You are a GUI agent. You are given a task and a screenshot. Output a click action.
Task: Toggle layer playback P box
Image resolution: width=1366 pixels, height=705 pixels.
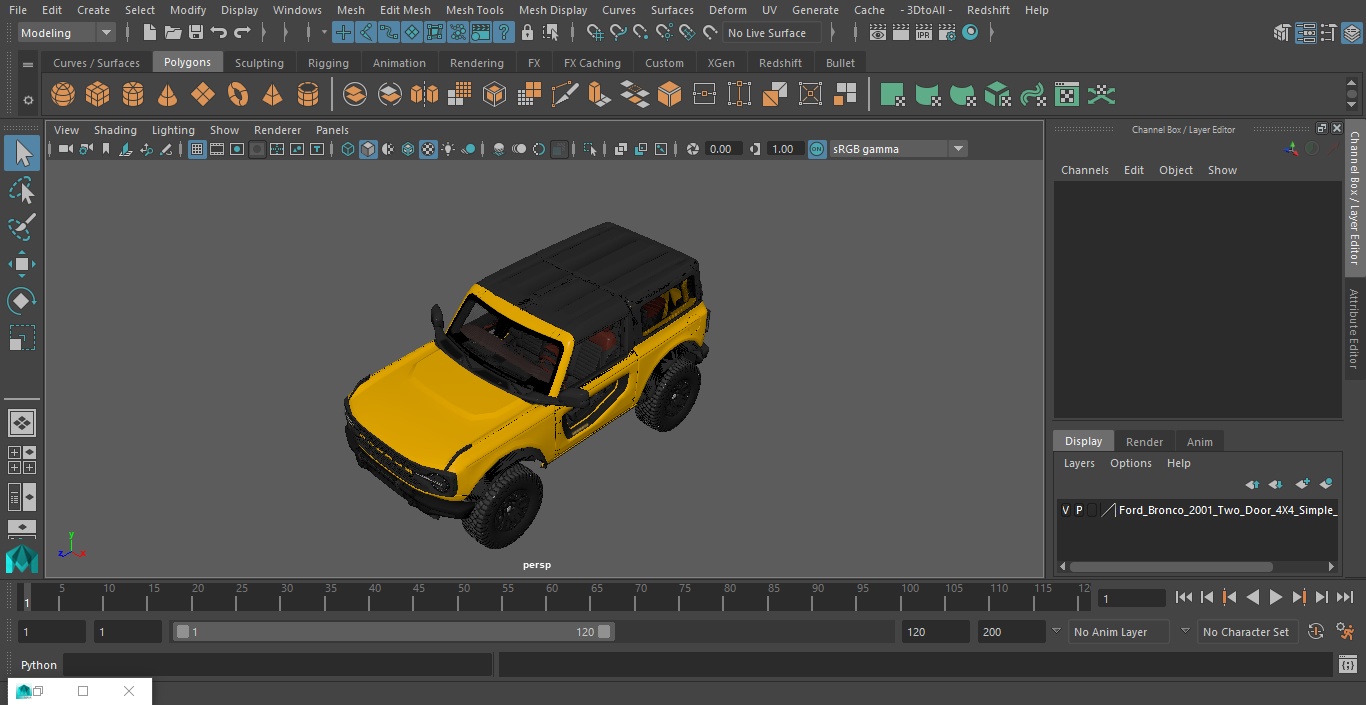coord(1079,510)
